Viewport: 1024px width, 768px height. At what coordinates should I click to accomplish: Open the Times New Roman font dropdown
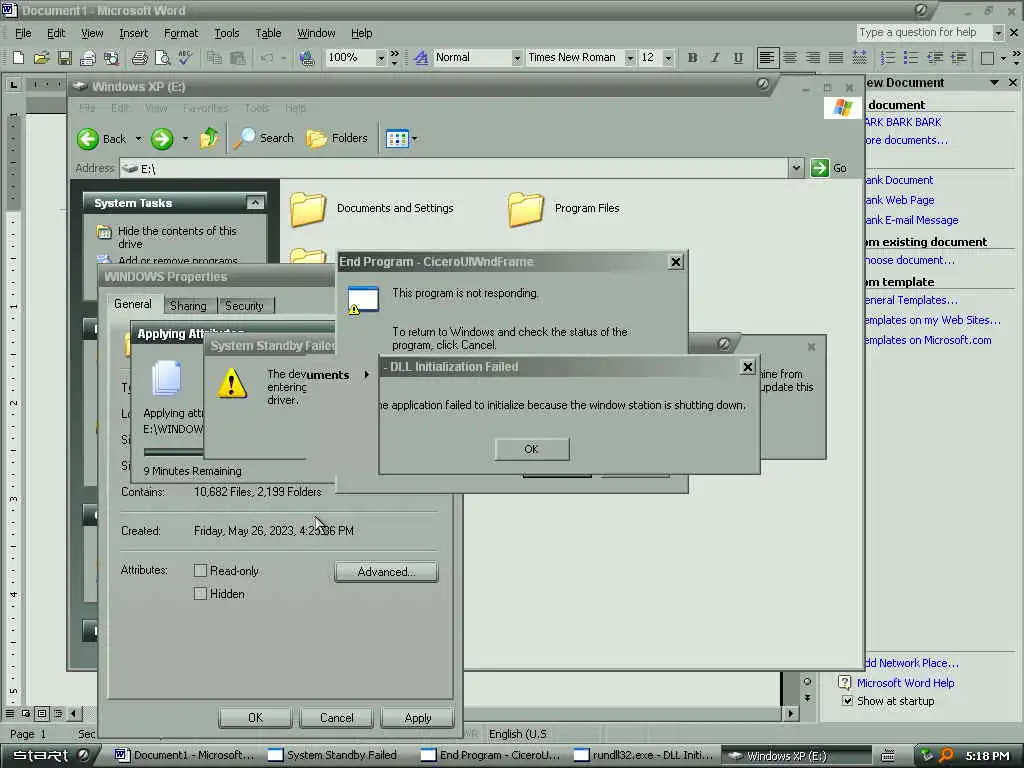point(630,58)
